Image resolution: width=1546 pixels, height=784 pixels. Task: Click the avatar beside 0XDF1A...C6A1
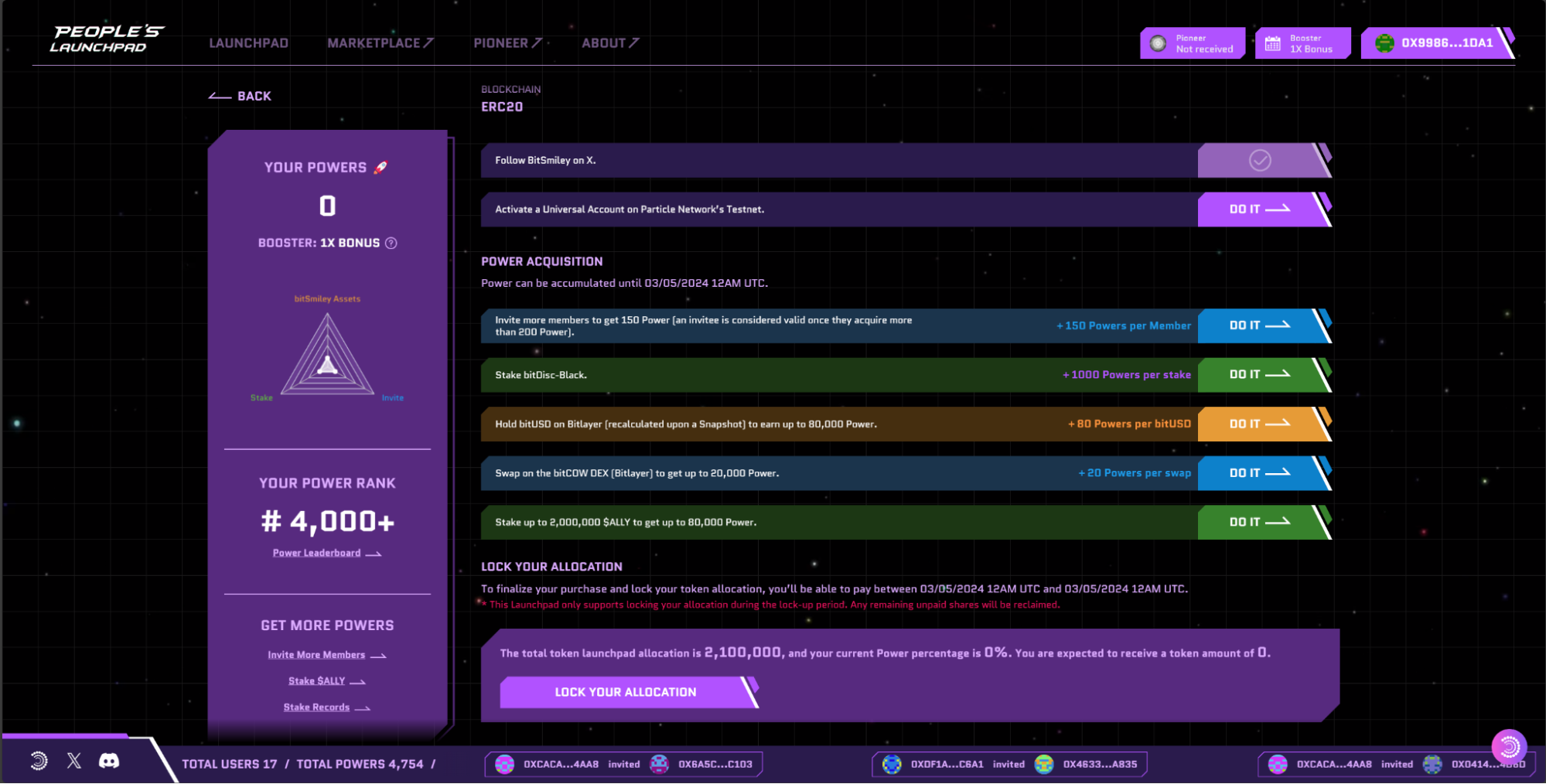click(x=892, y=764)
